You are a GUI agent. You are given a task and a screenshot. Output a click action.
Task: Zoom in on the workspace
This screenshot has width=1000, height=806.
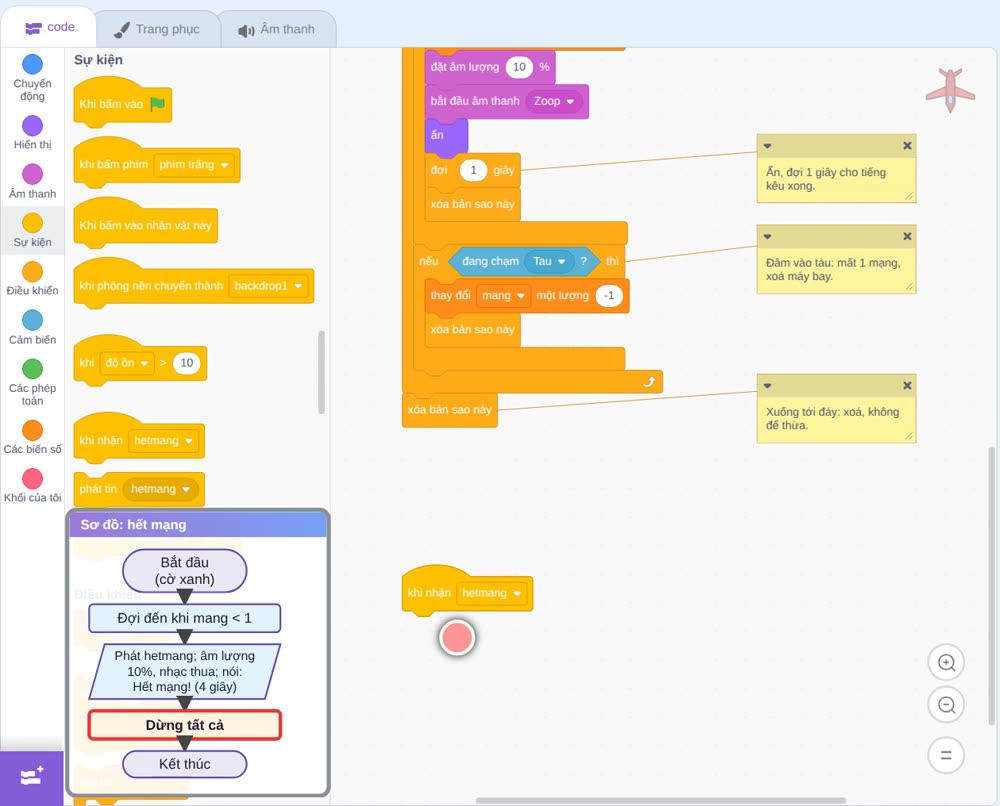946,663
